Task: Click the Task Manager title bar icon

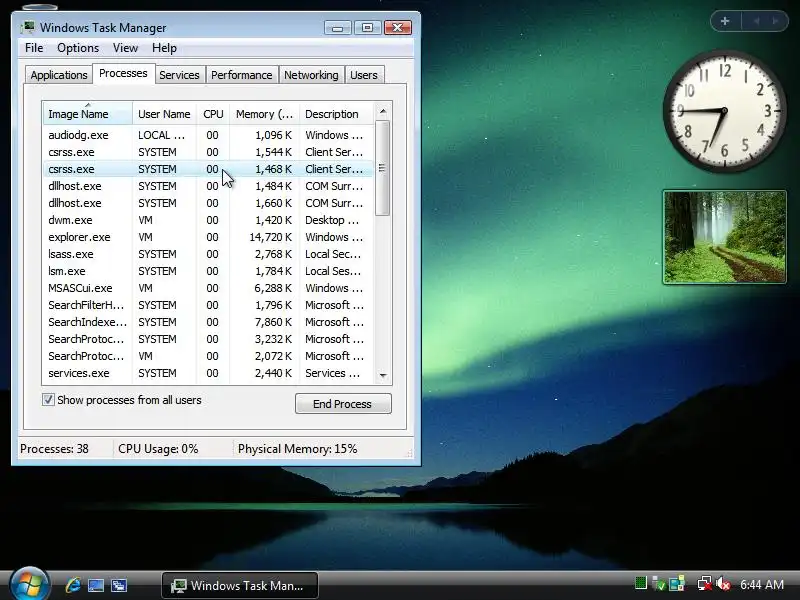Action: 29,27
